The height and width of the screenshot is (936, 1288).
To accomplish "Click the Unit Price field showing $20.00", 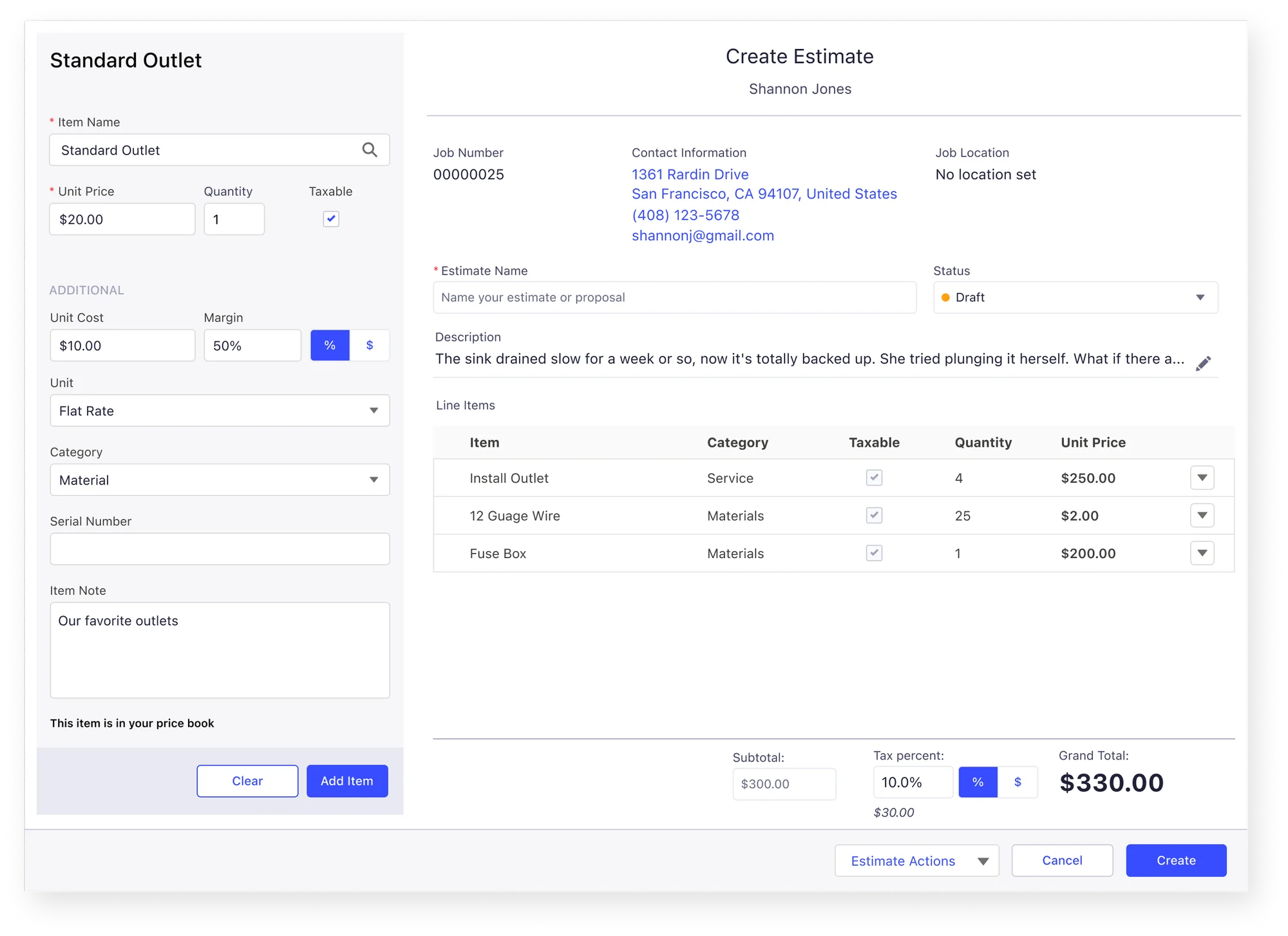I will point(122,219).
